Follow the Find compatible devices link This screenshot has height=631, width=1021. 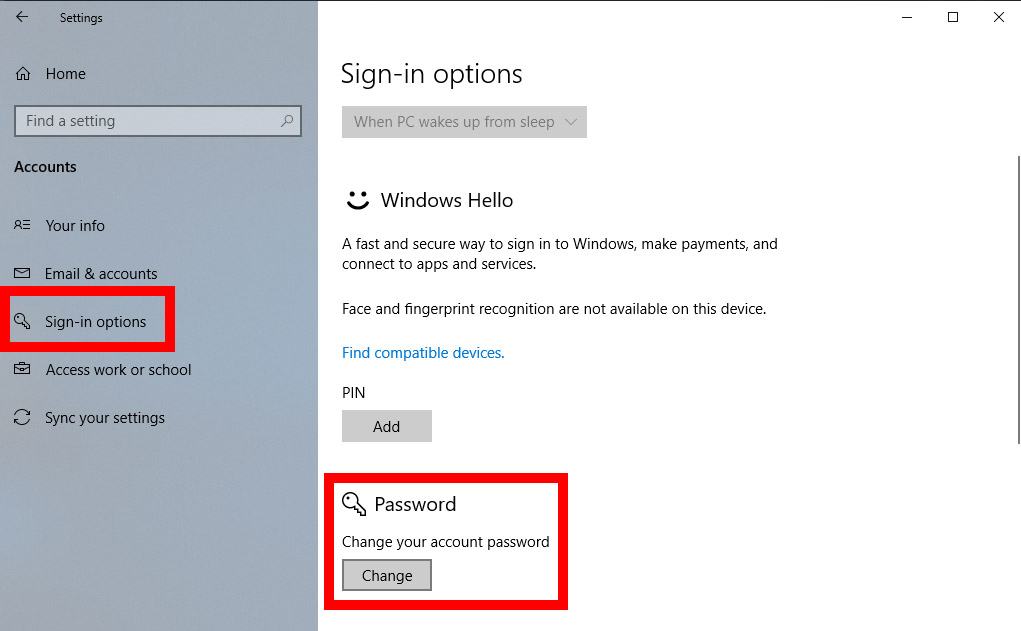pos(423,352)
